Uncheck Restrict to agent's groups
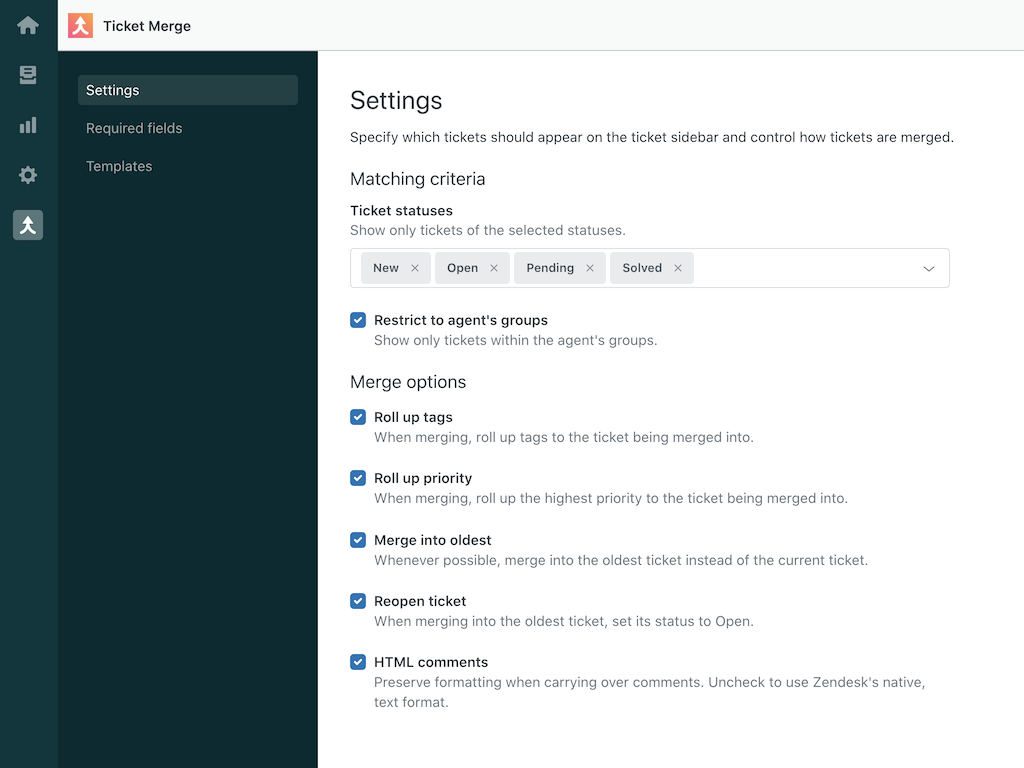This screenshot has height=768, width=1024. (x=358, y=320)
